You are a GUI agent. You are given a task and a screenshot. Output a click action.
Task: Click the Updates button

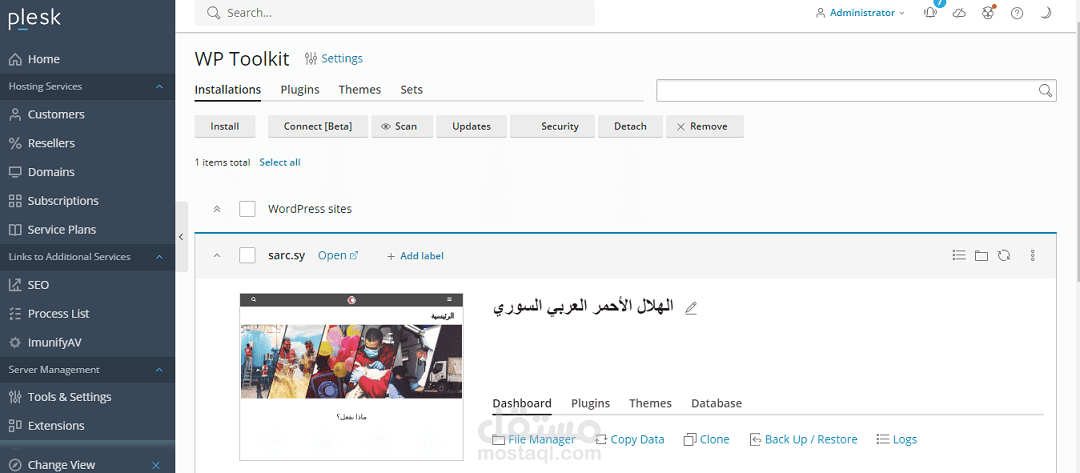click(472, 127)
